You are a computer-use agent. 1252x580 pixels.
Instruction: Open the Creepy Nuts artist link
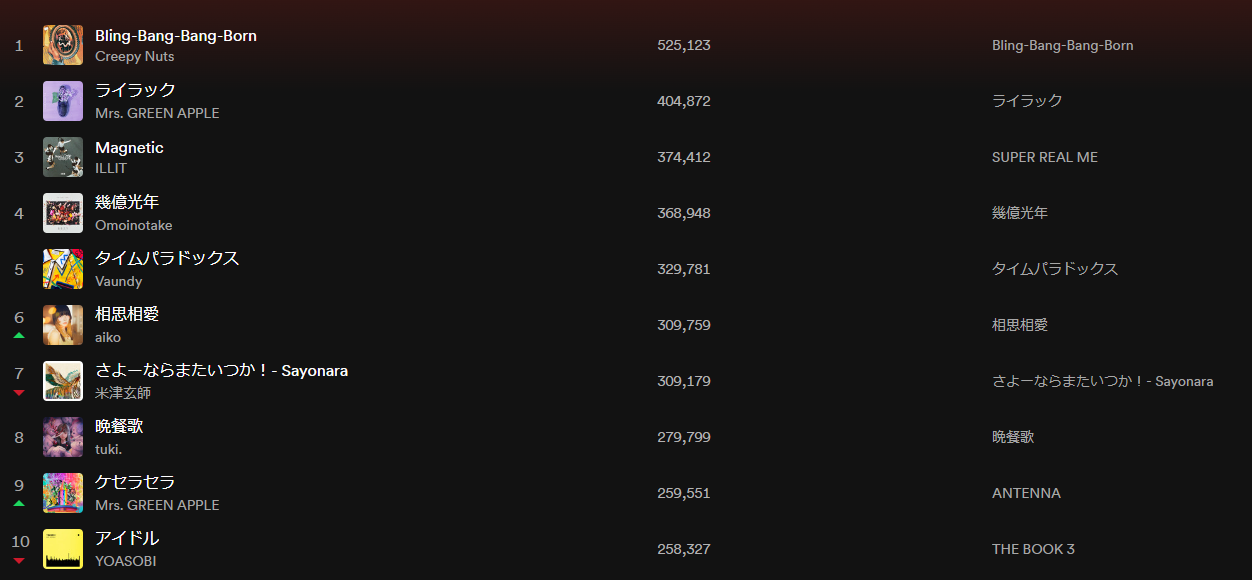point(134,57)
